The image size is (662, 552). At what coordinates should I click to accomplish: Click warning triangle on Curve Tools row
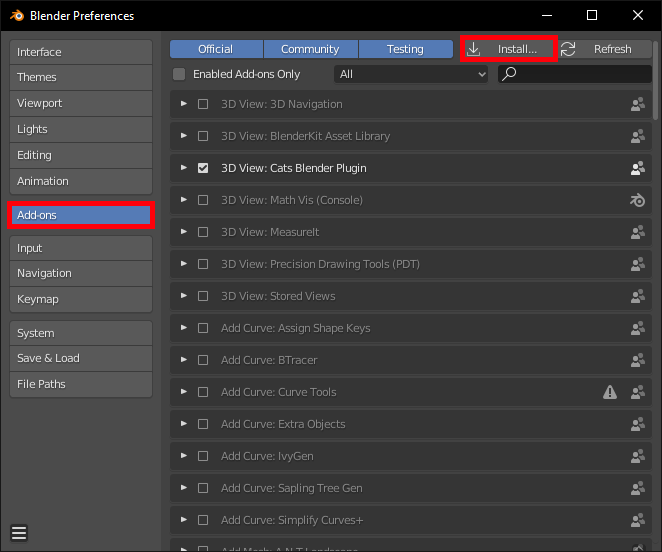[x=610, y=392]
